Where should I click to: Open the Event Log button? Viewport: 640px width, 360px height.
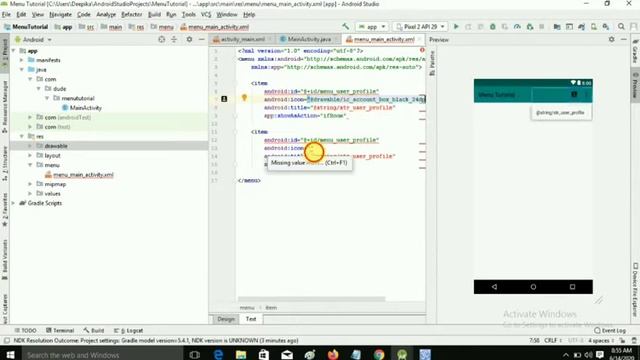coord(610,330)
